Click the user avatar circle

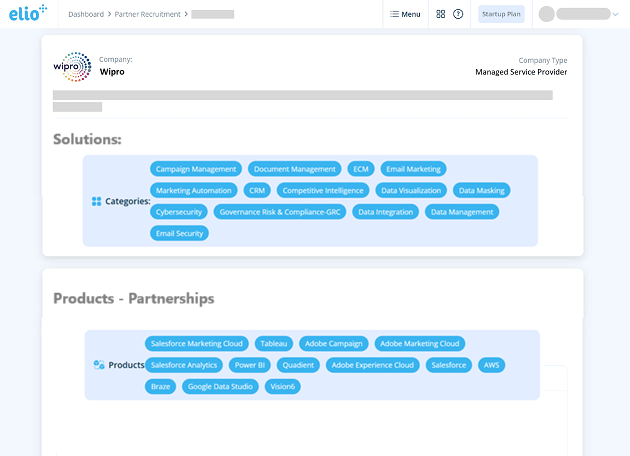[546, 14]
